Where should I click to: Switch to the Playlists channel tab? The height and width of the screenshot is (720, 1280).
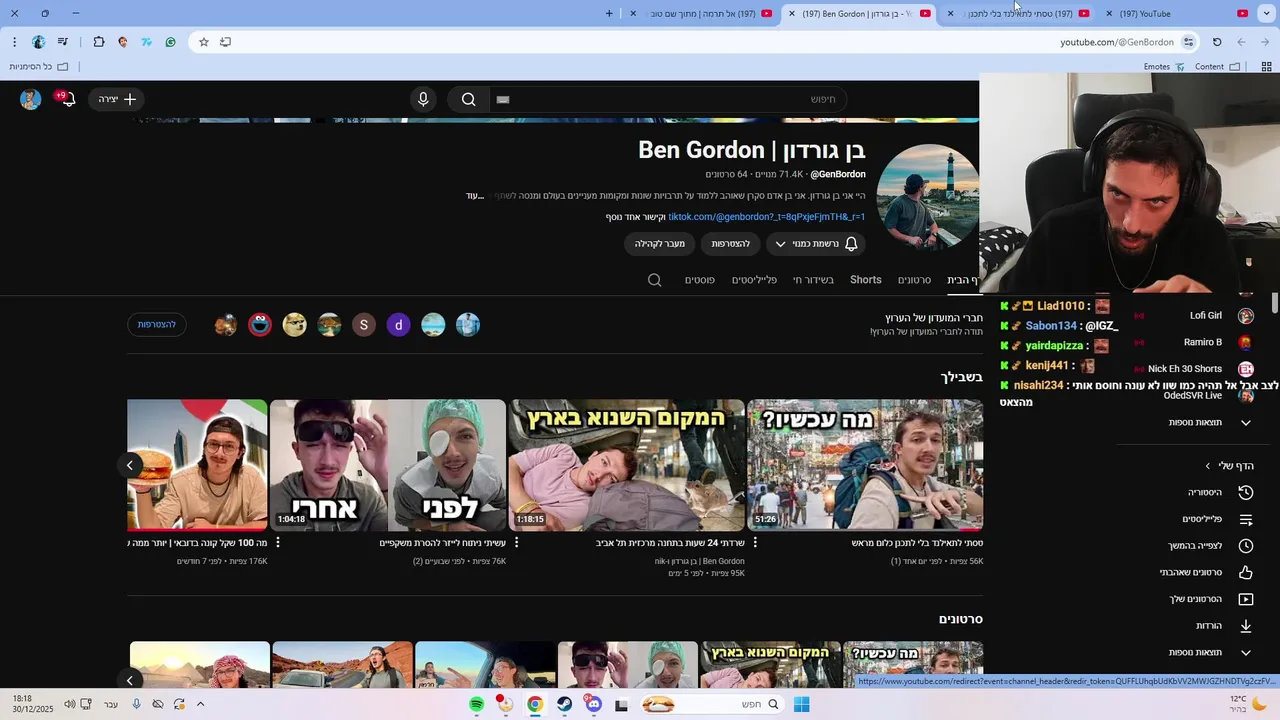click(x=754, y=280)
